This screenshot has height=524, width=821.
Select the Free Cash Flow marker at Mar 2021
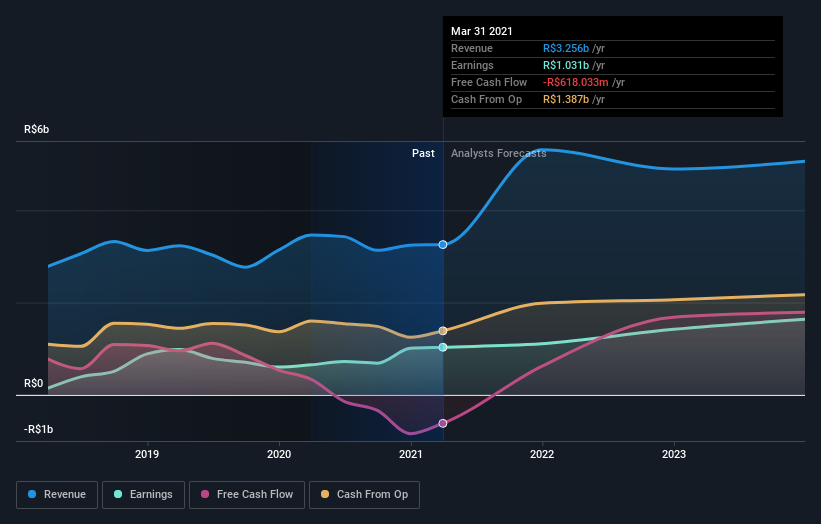pos(443,423)
